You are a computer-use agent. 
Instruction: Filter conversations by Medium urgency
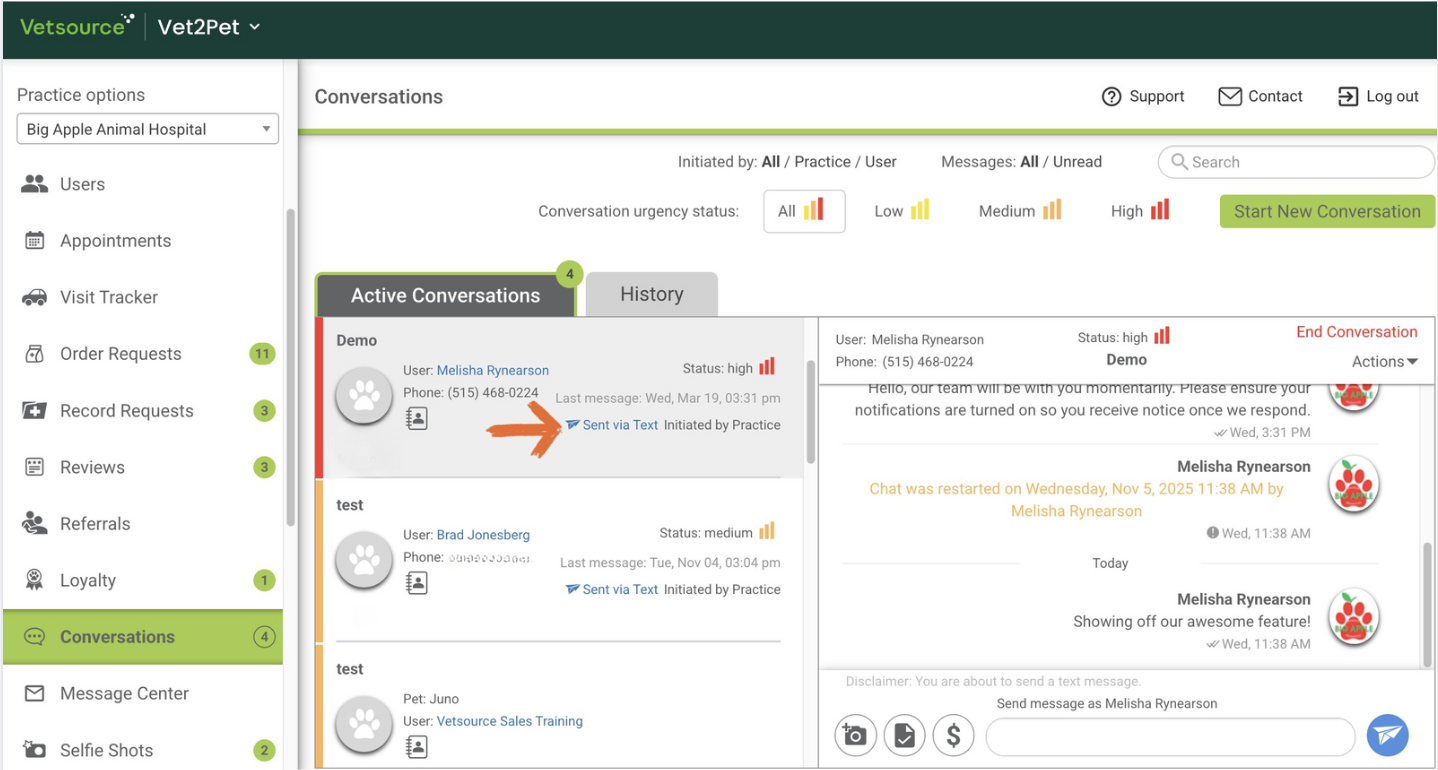(1019, 211)
